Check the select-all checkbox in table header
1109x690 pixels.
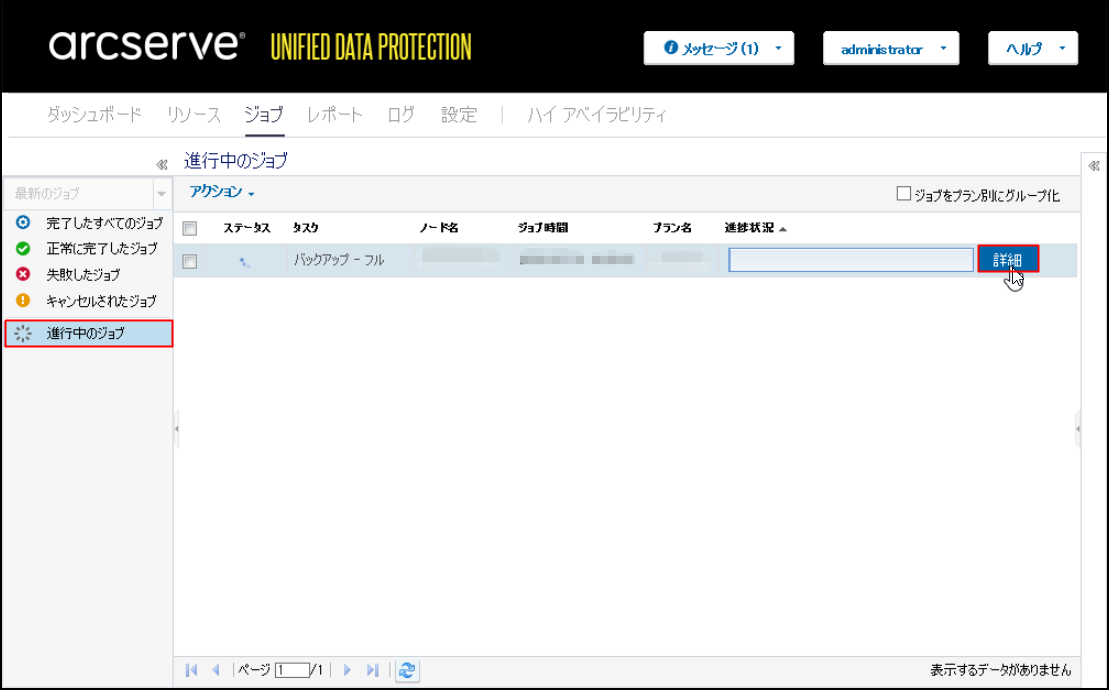tap(190, 228)
